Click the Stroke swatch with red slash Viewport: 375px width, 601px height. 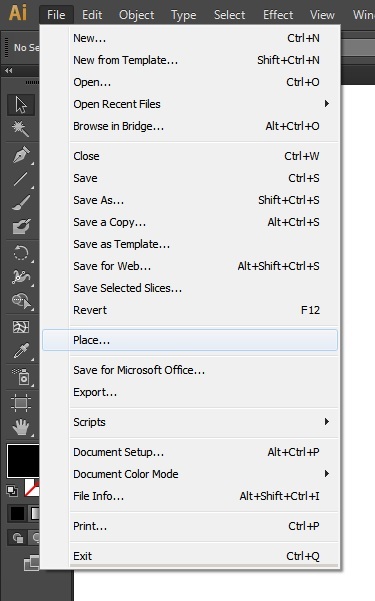click(32, 488)
